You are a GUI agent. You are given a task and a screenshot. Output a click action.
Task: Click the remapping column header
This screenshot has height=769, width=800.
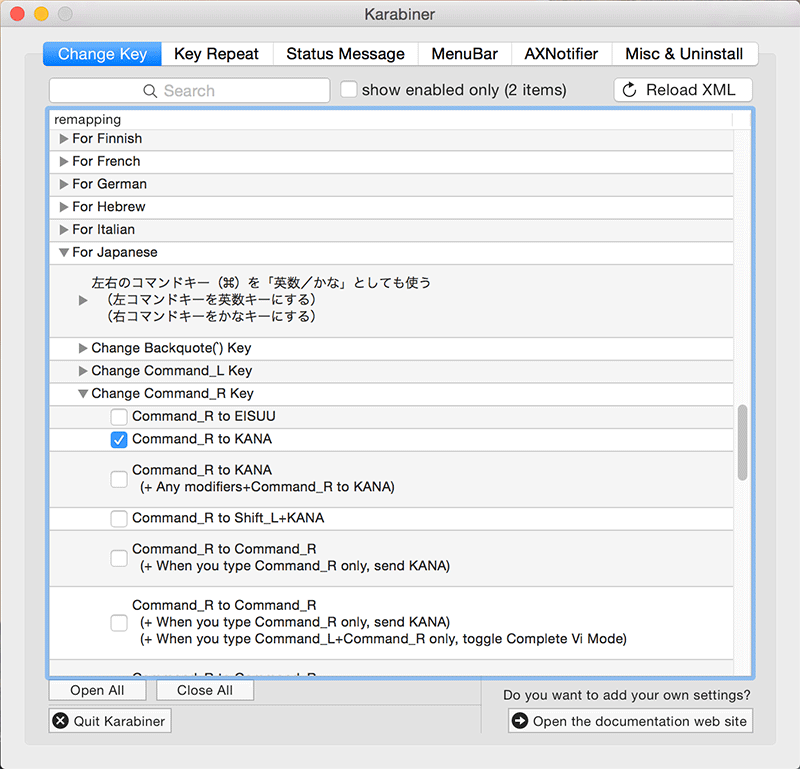(391, 119)
